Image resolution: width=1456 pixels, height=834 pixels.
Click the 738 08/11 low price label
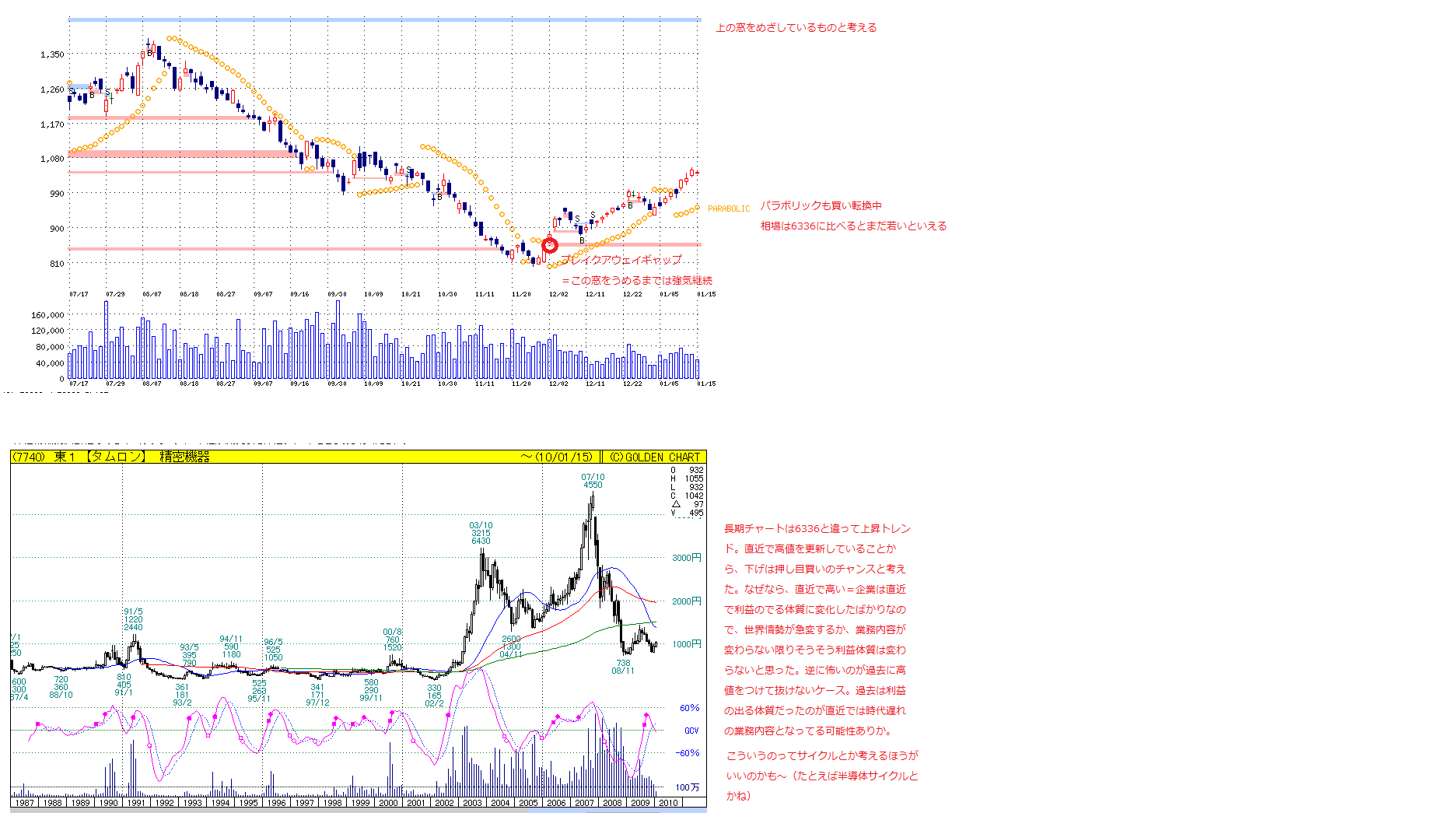(623, 667)
